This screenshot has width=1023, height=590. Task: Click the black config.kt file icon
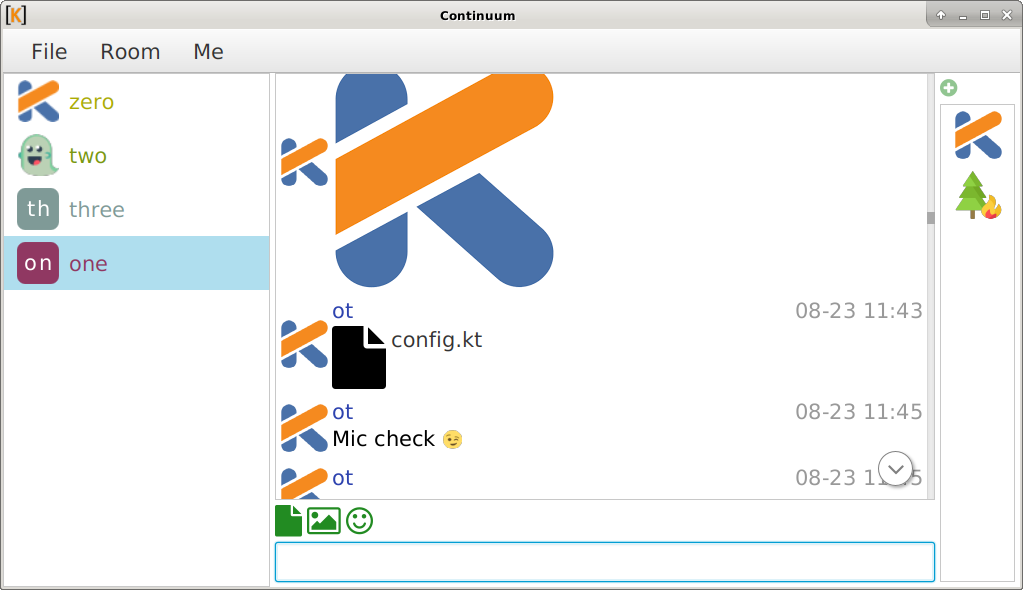(x=359, y=357)
